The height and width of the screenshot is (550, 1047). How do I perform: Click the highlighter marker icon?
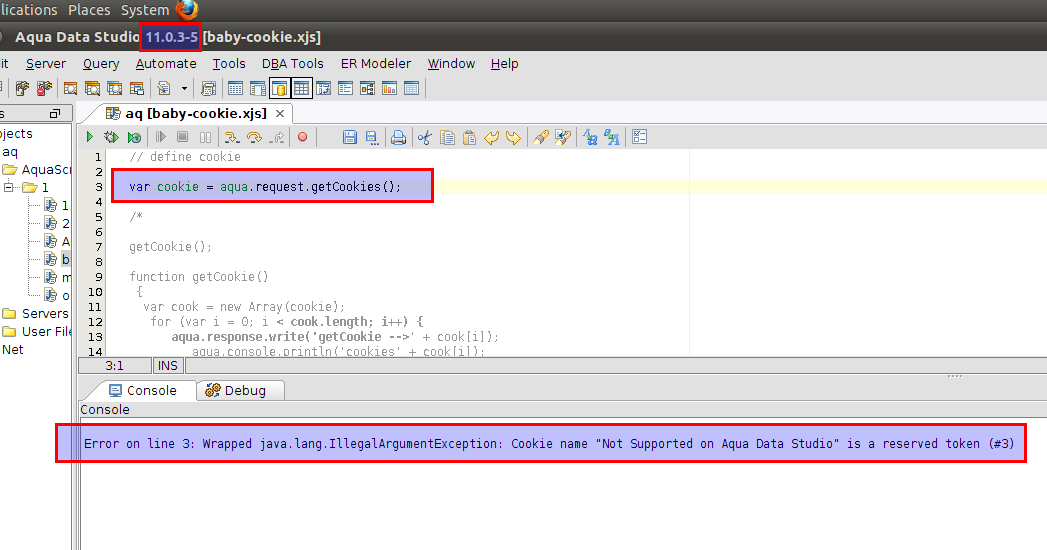click(540, 137)
